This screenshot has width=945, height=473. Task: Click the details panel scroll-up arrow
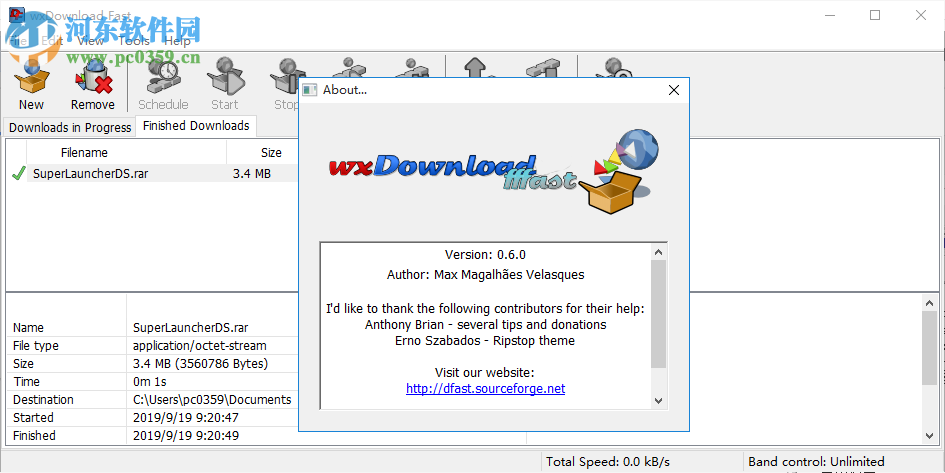click(x=929, y=302)
